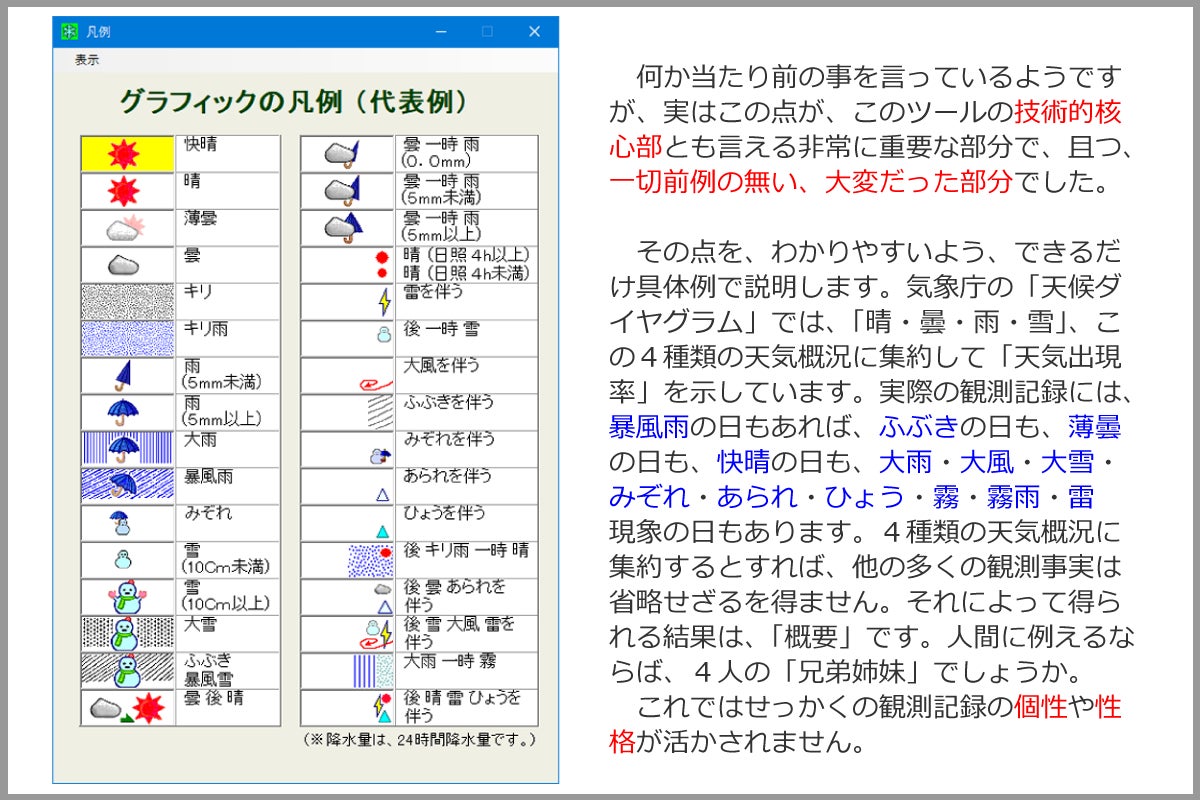Click the 快晴 sun icon on yellow background

[127, 153]
